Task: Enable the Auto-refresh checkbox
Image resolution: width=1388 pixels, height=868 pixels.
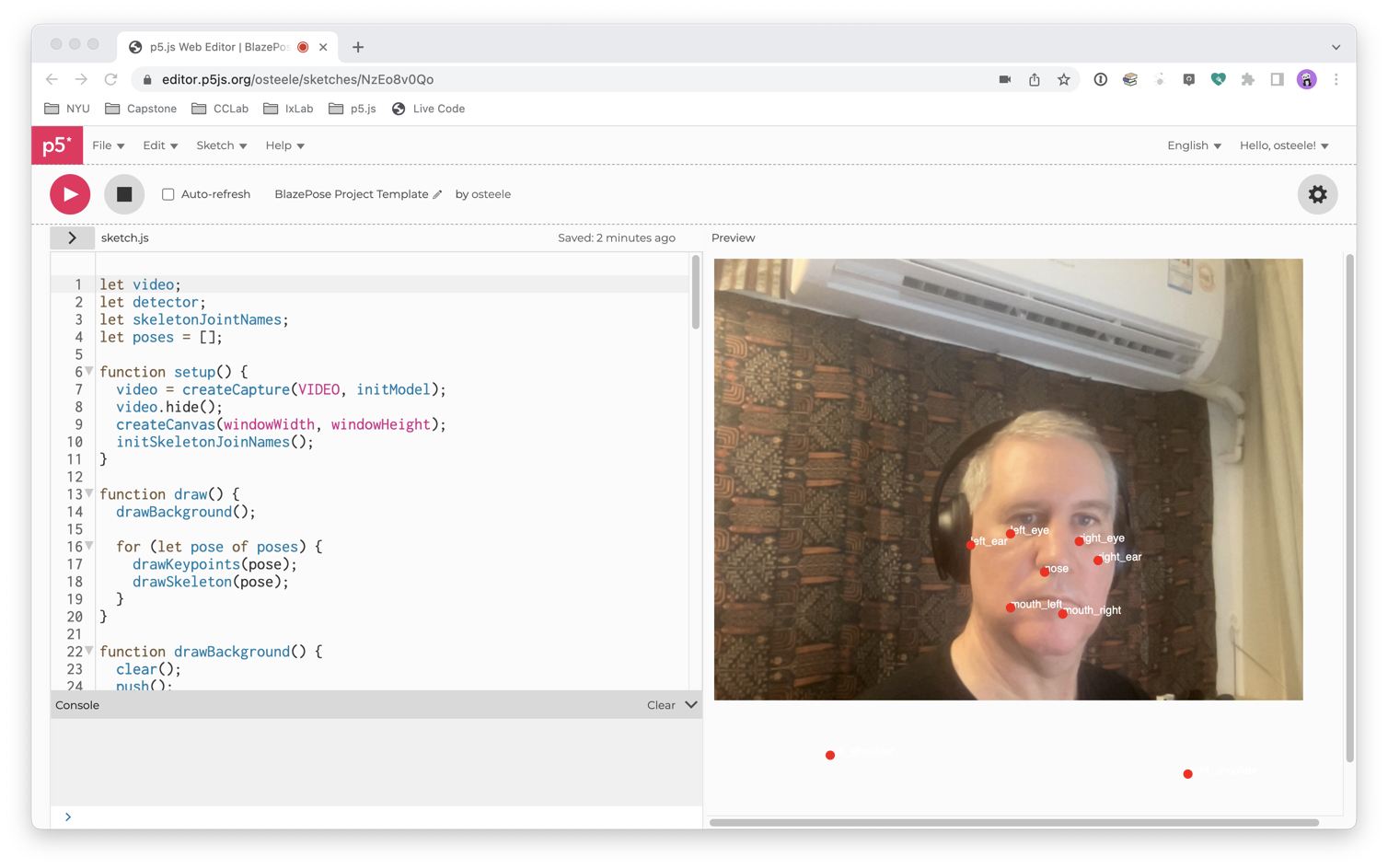Action: 168,194
